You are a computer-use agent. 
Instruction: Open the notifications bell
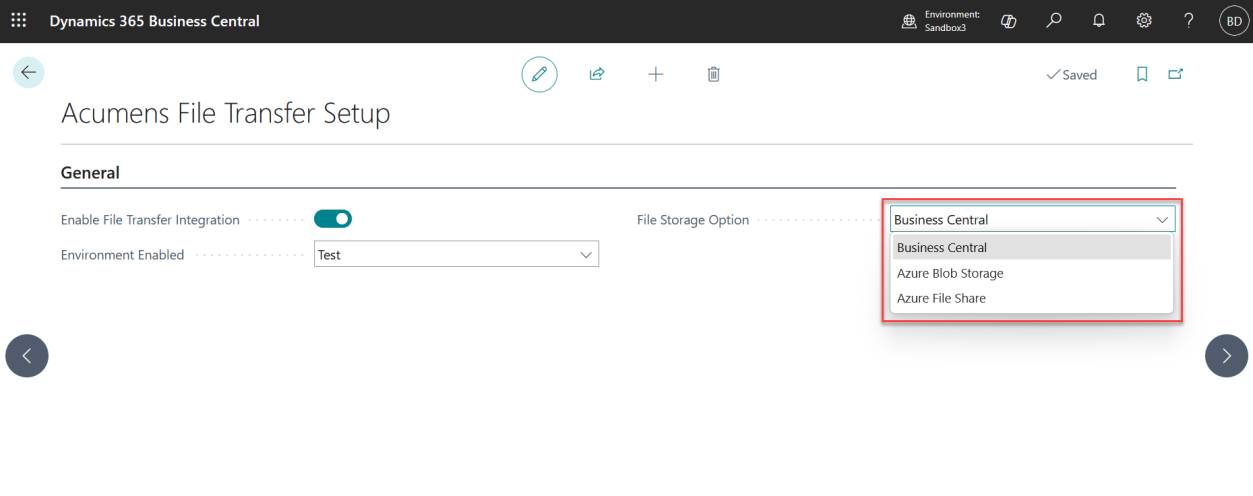(1099, 21)
